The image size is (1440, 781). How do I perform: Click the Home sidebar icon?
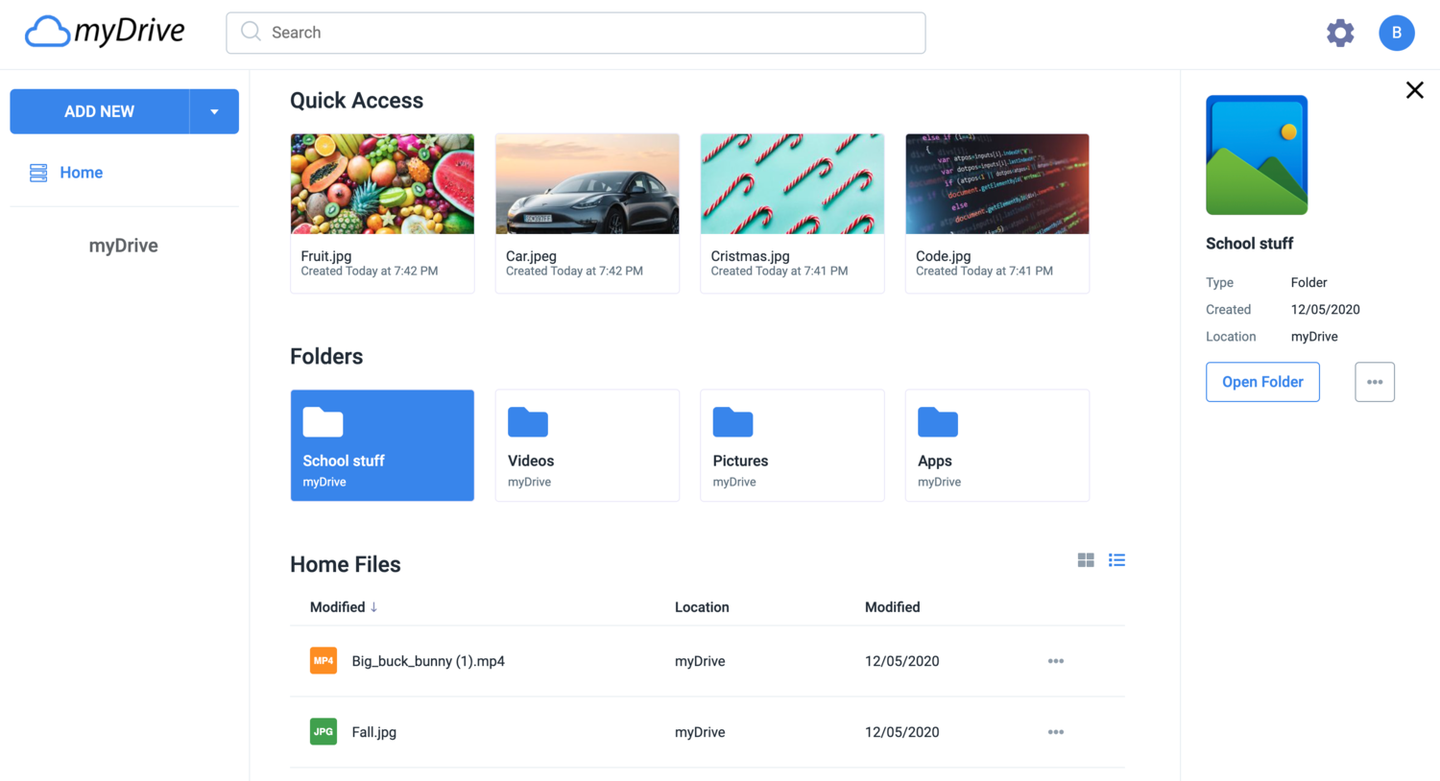(x=37, y=172)
